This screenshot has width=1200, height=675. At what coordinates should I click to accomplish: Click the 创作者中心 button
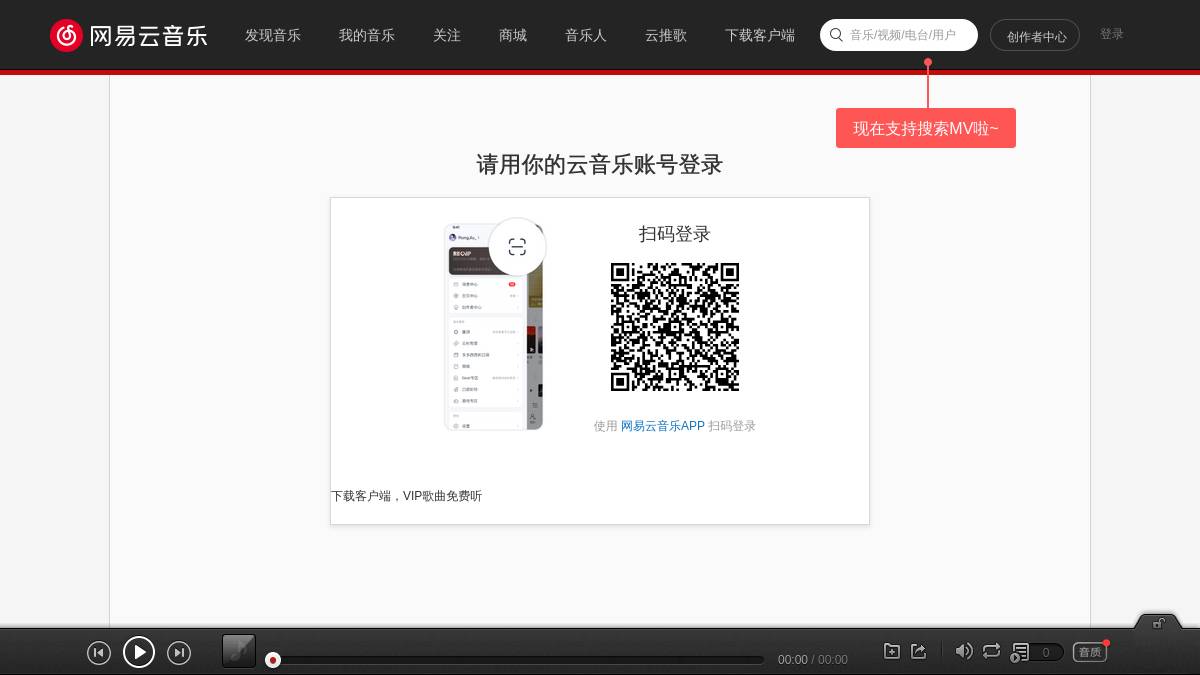pyautogui.click(x=1035, y=35)
